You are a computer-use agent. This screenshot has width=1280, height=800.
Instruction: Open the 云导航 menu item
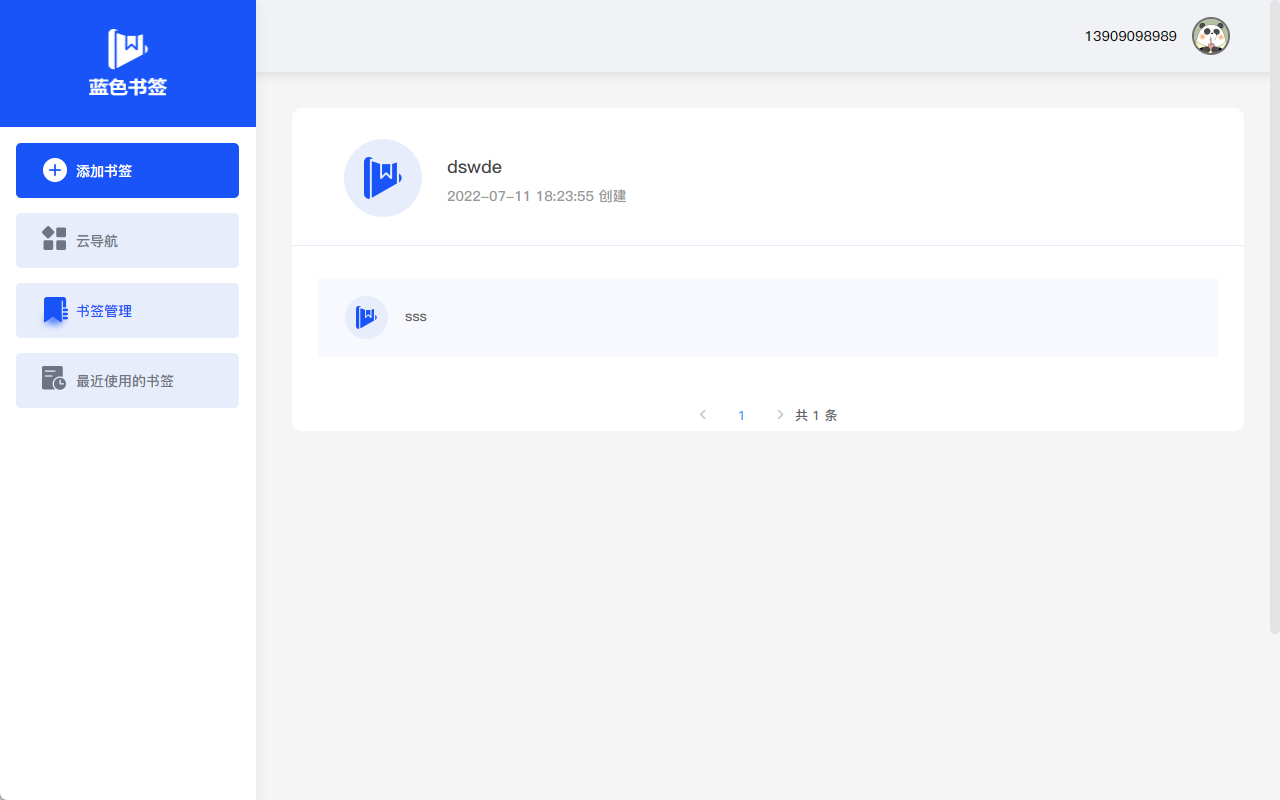click(x=127, y=240)
